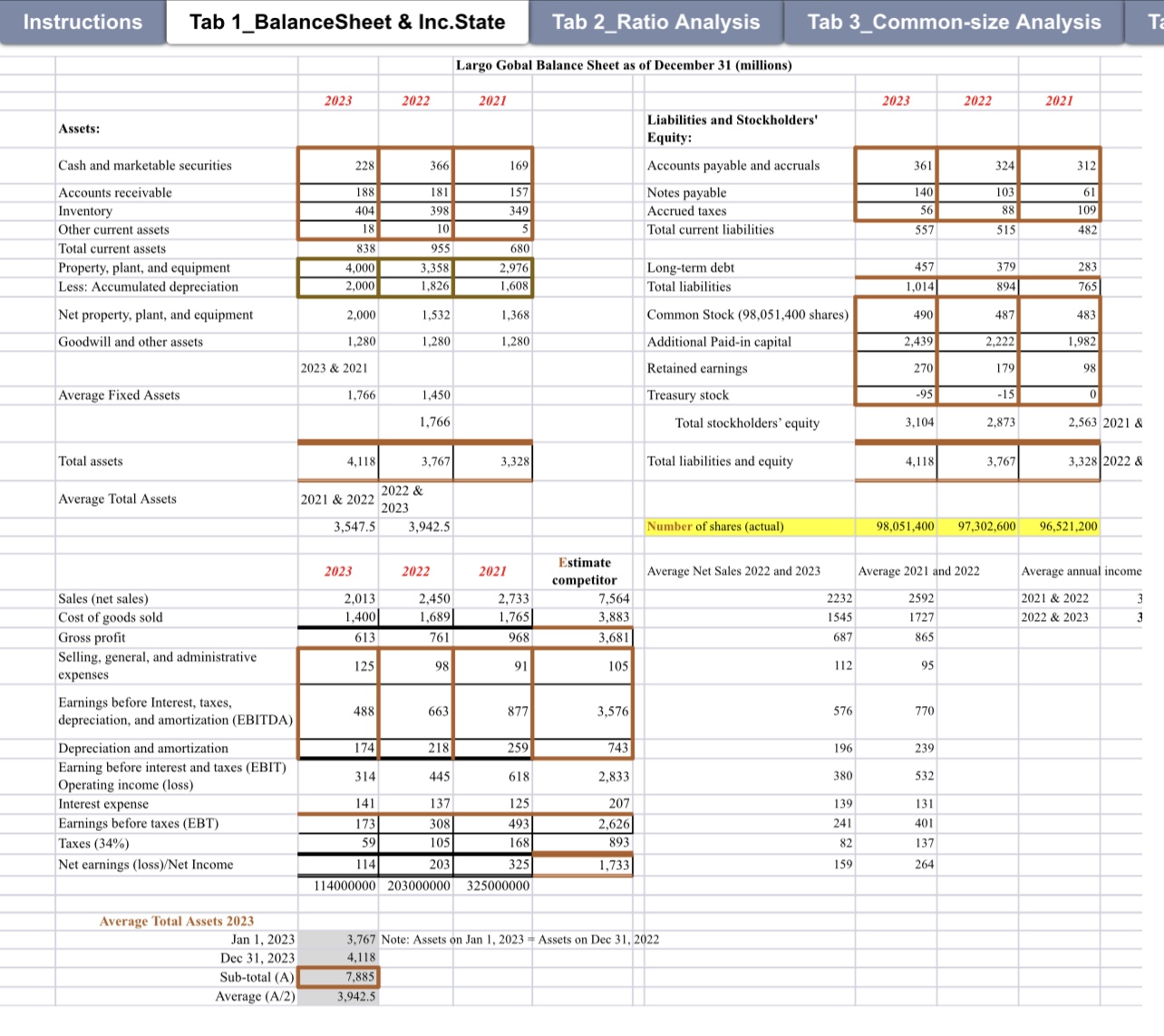Select the Estimate competitor Sales cell of 7,564

(584, 598)
